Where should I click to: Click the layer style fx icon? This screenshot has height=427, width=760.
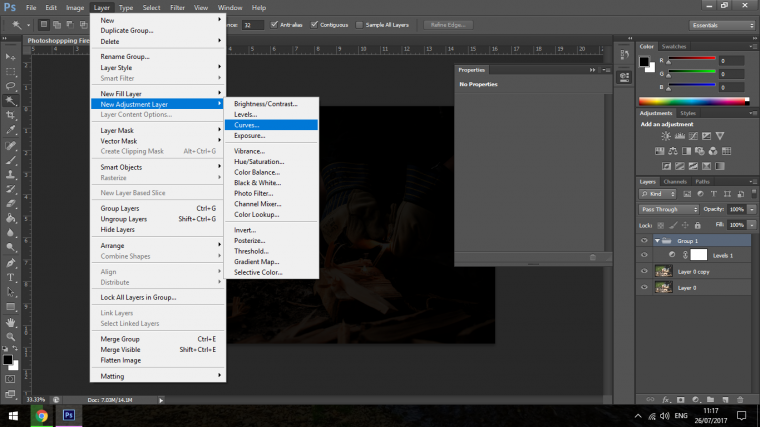click(666, 400)
